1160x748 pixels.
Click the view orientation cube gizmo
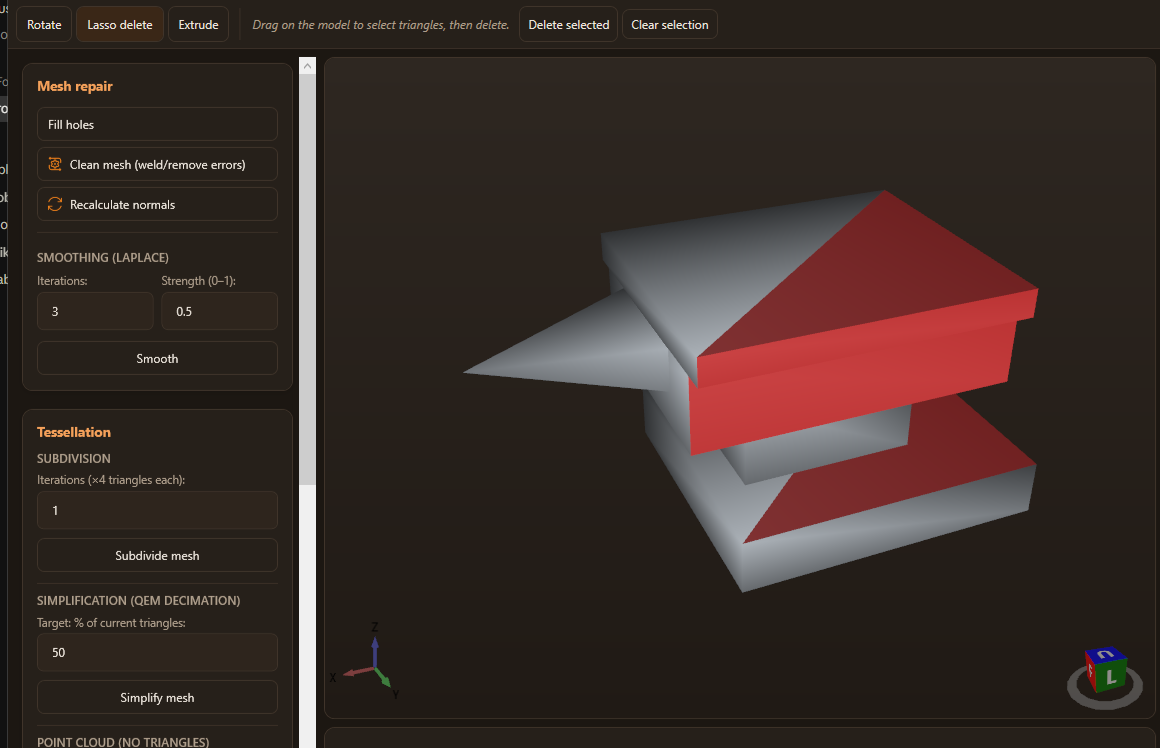point(1105,670)
